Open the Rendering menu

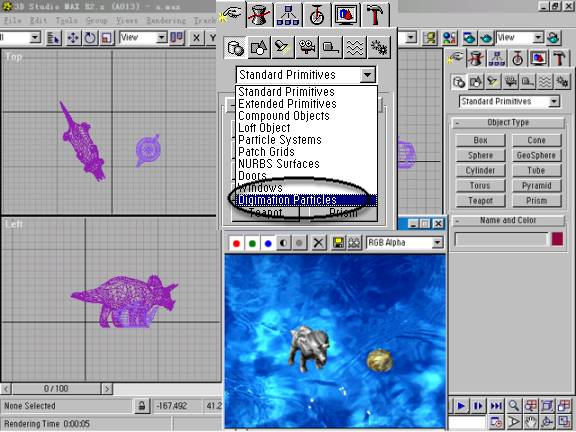(166, 21)
